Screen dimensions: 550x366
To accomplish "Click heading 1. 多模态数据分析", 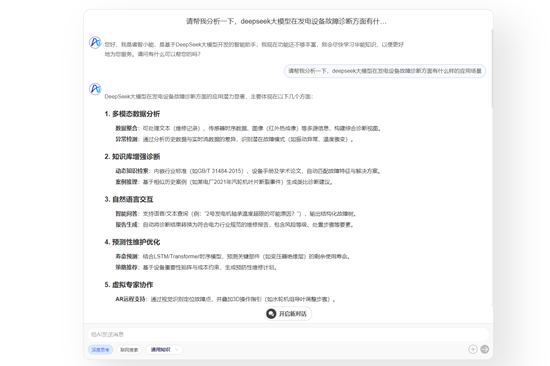I will [132, 114].
